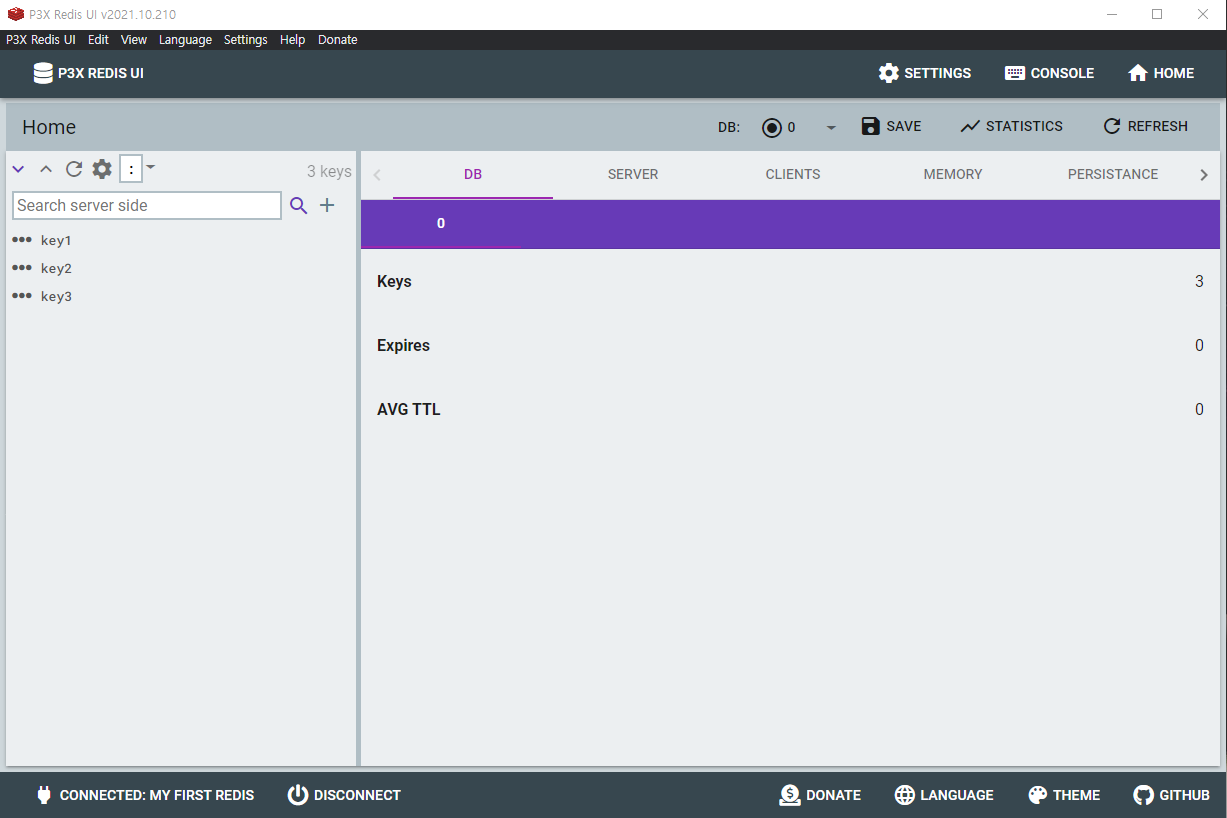
Task: Click the Language globe icon in footer
Action: pos(905,795)
